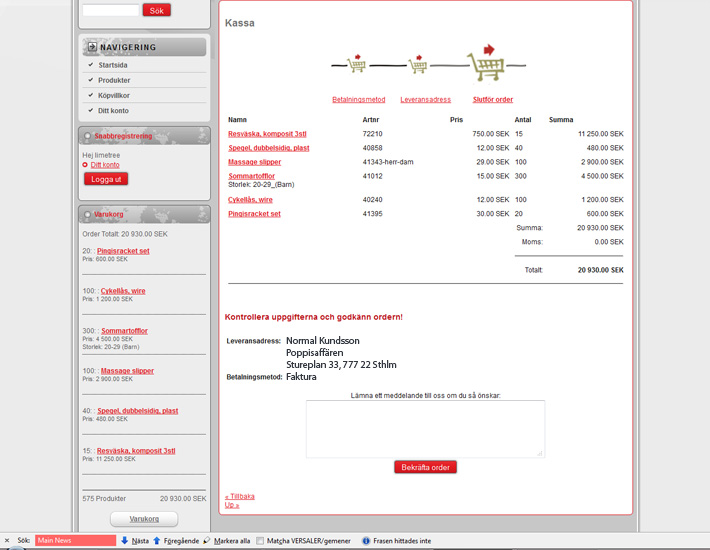Click Order Totalt text in sidebar

(125, 234)
